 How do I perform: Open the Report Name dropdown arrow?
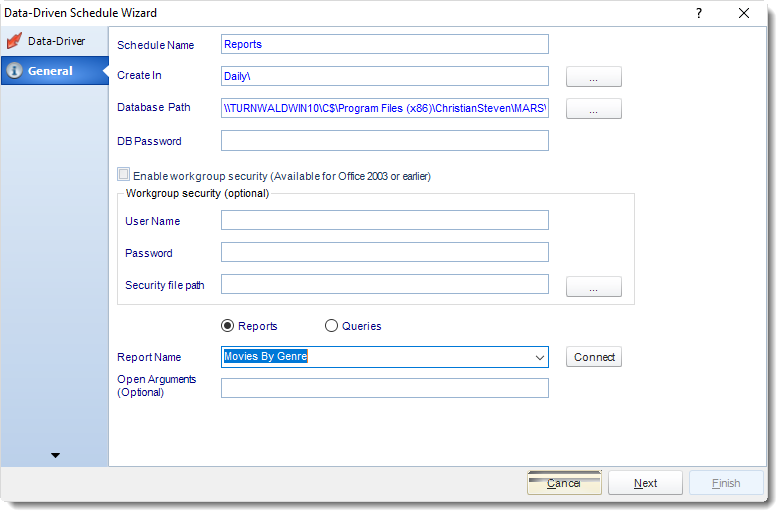539,358
